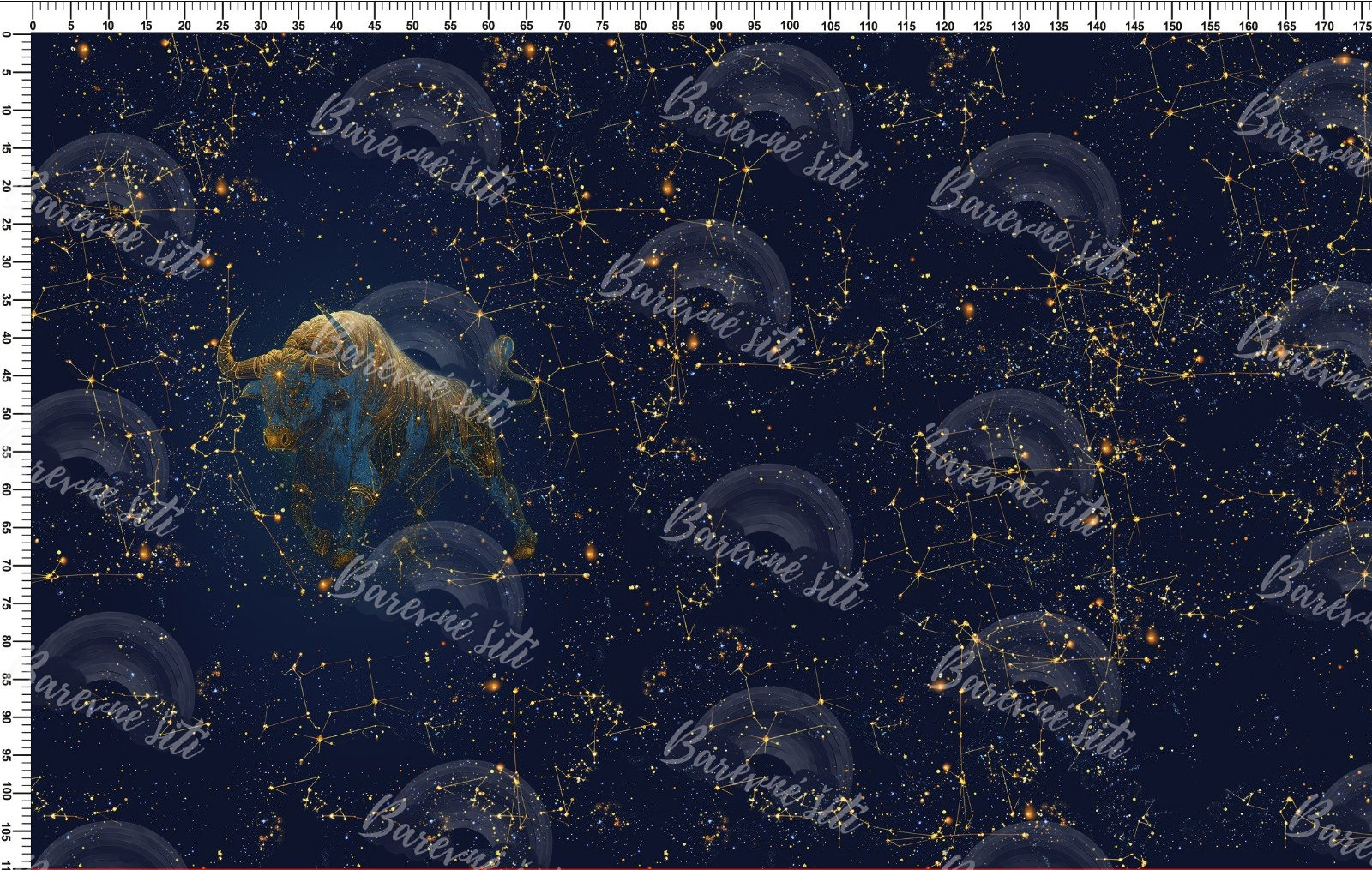Select the 100 mark on the horizontal ruler
The image size is (1372, 870).
(791, 26)
